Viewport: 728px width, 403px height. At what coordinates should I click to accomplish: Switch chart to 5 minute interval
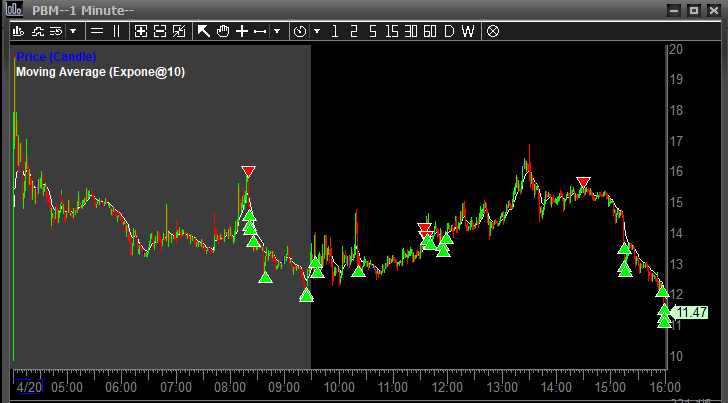coord(373,32)
